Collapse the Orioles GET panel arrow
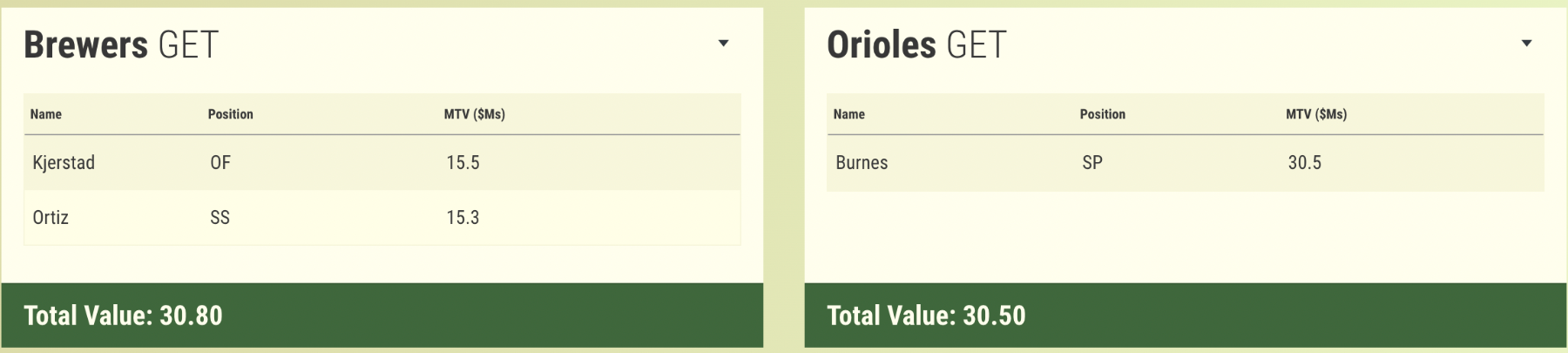Image resolution: width=1568 pixels, height=353 pixels. coord(1526,44)
